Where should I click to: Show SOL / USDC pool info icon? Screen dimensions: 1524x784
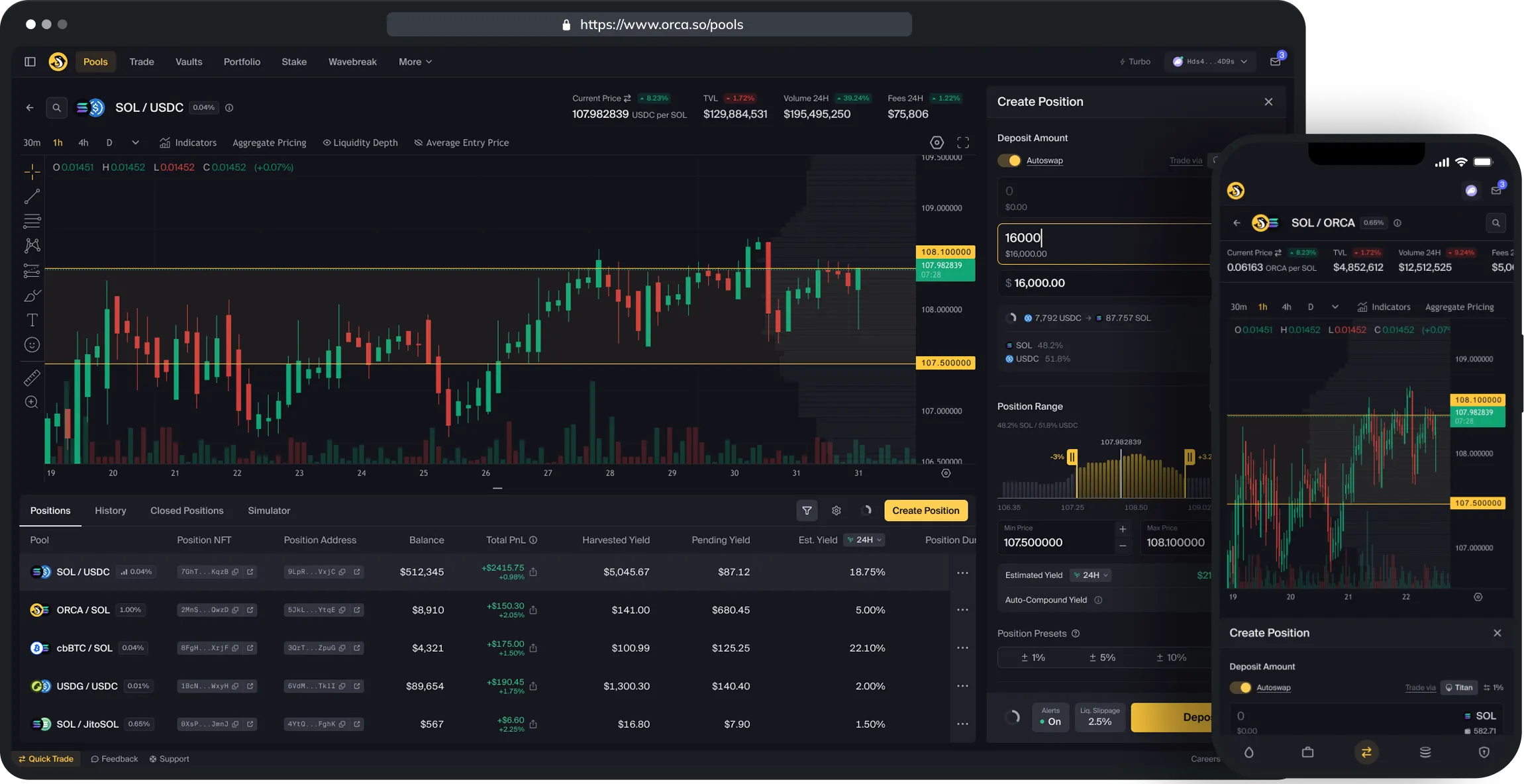[x=229, y=107]
